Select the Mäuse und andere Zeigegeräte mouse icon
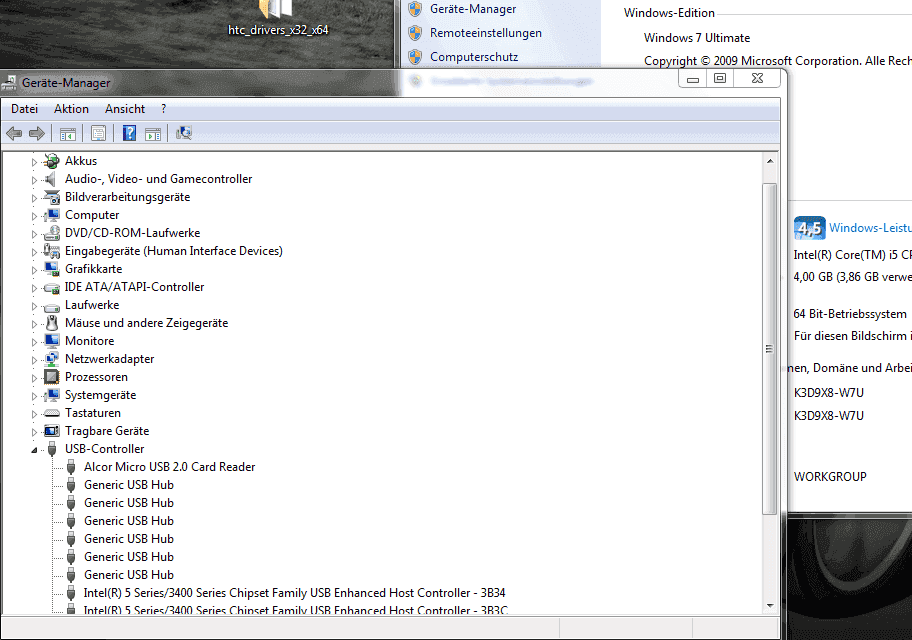Viewport: 912px width, 640px height. [x=52, y=323]
